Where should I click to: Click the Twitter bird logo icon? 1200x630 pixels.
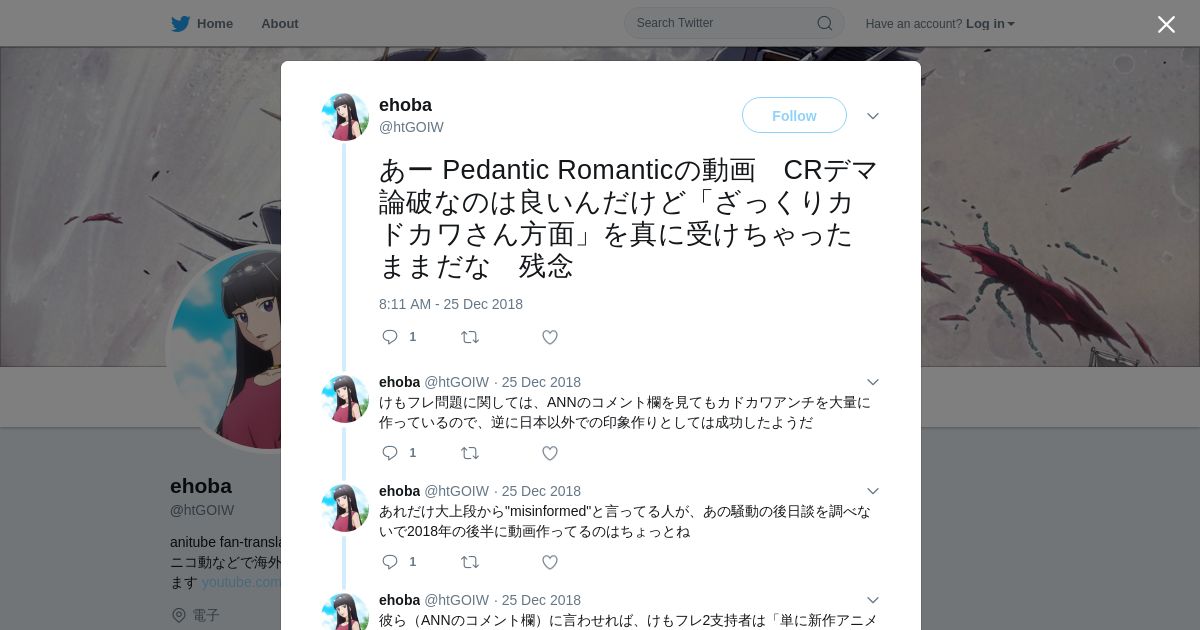pyautogui.click(x=180, y=24)
